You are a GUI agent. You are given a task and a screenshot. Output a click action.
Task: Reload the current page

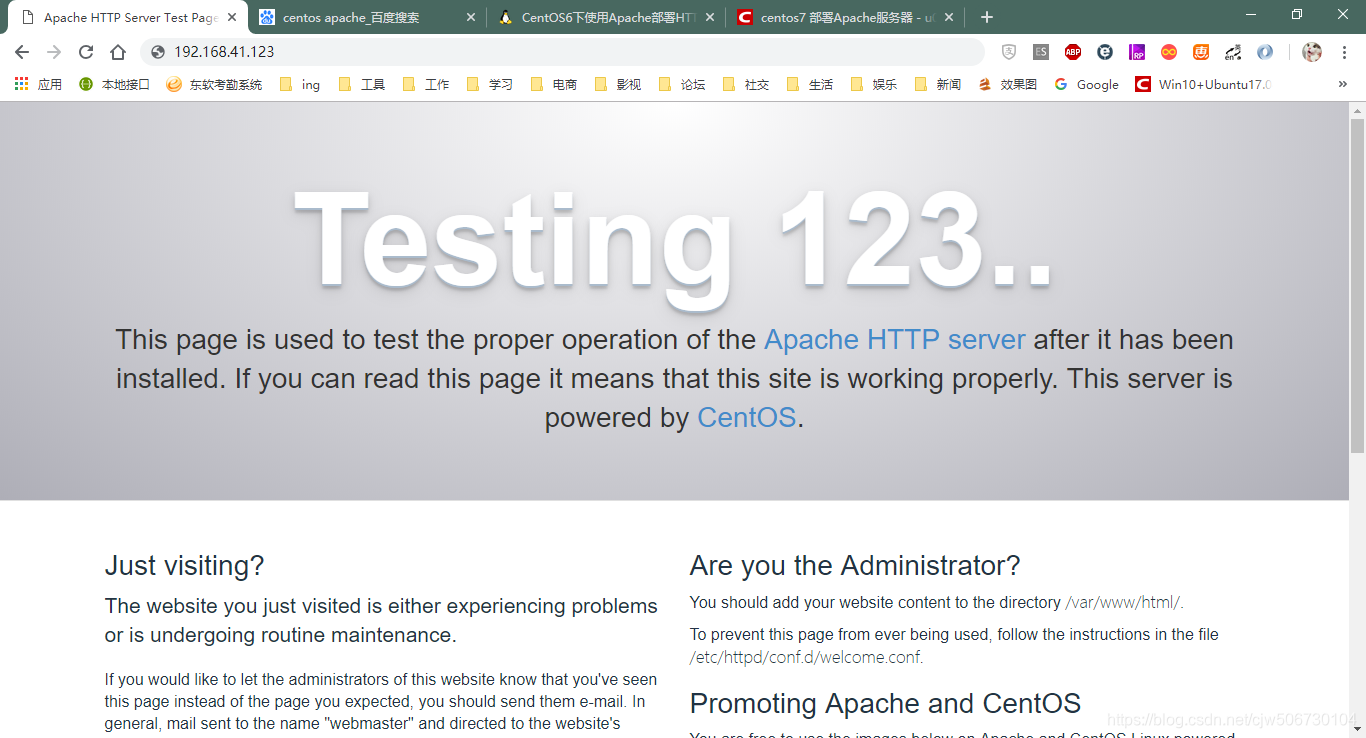coord(86,52)
